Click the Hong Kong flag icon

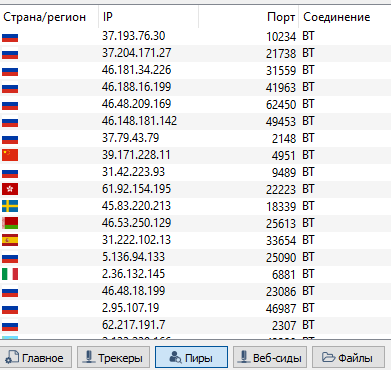(x=10, y=189)
